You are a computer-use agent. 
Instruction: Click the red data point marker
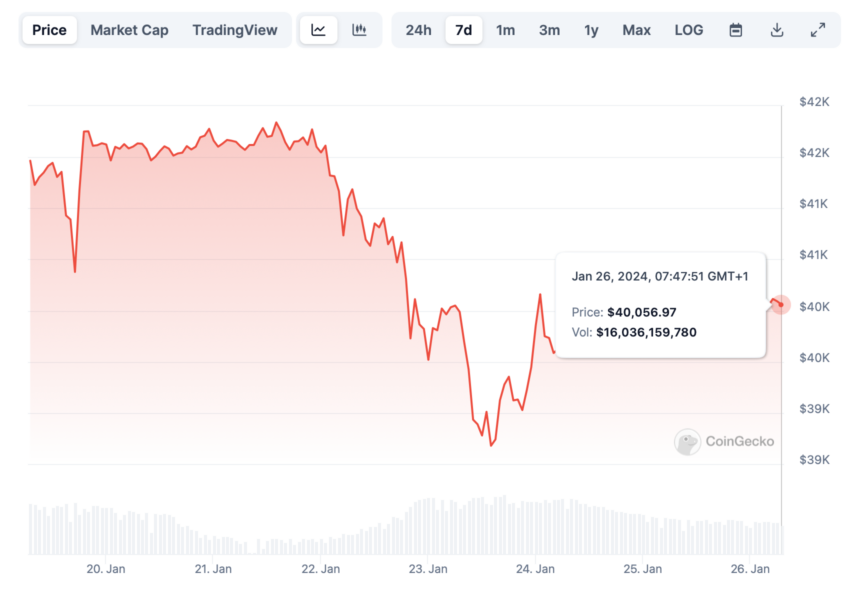click(781, 305)
